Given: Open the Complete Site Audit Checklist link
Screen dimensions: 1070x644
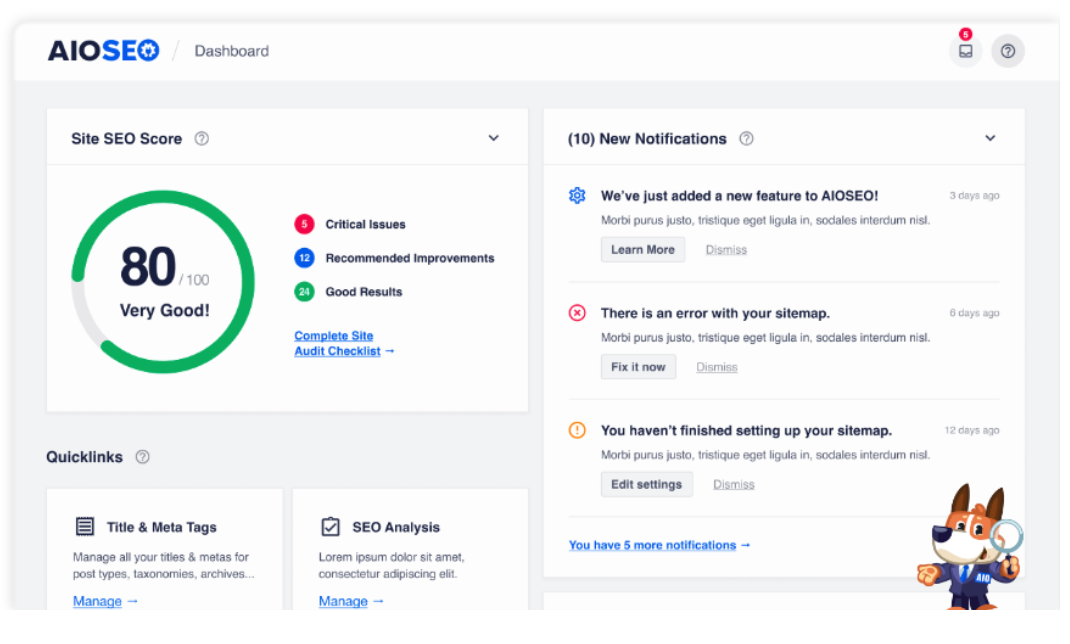Looking at the screenshot, I should coord(344,343).
